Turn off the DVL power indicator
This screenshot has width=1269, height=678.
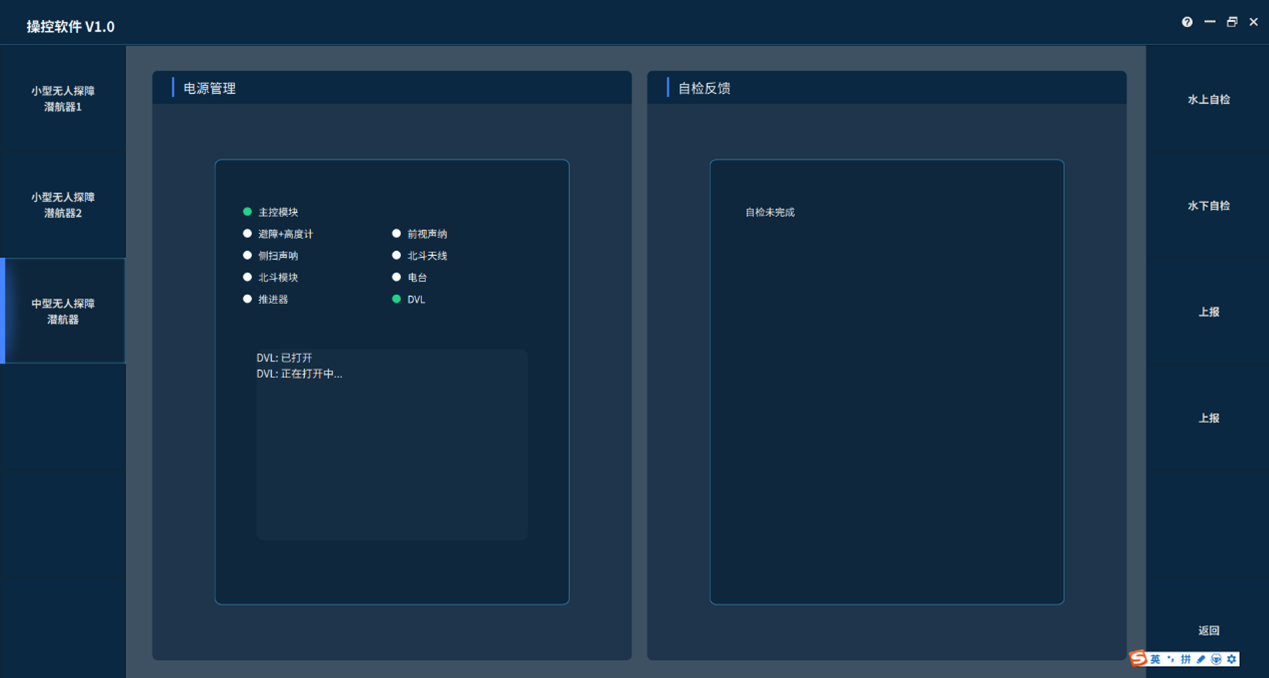(397, 299)
